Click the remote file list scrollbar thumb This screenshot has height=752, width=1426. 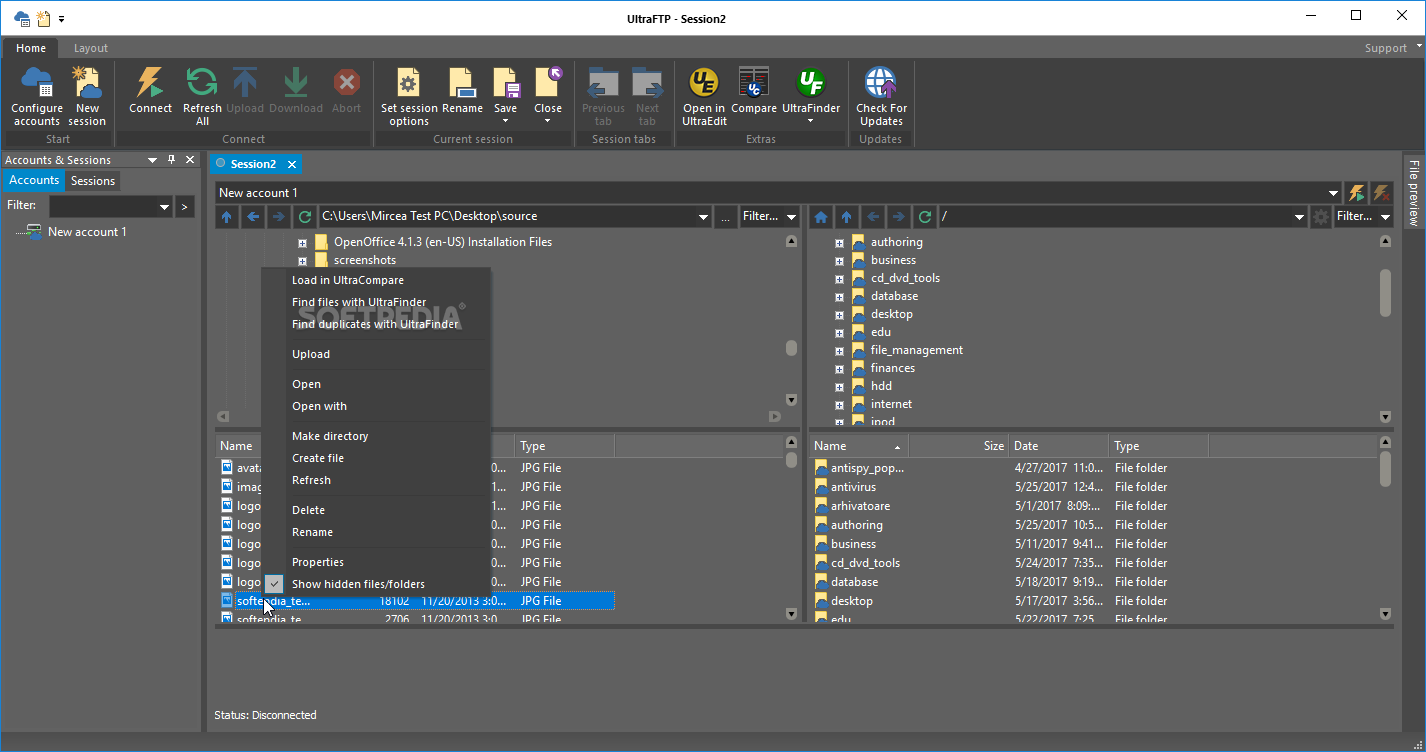[x=1385, y=470]
